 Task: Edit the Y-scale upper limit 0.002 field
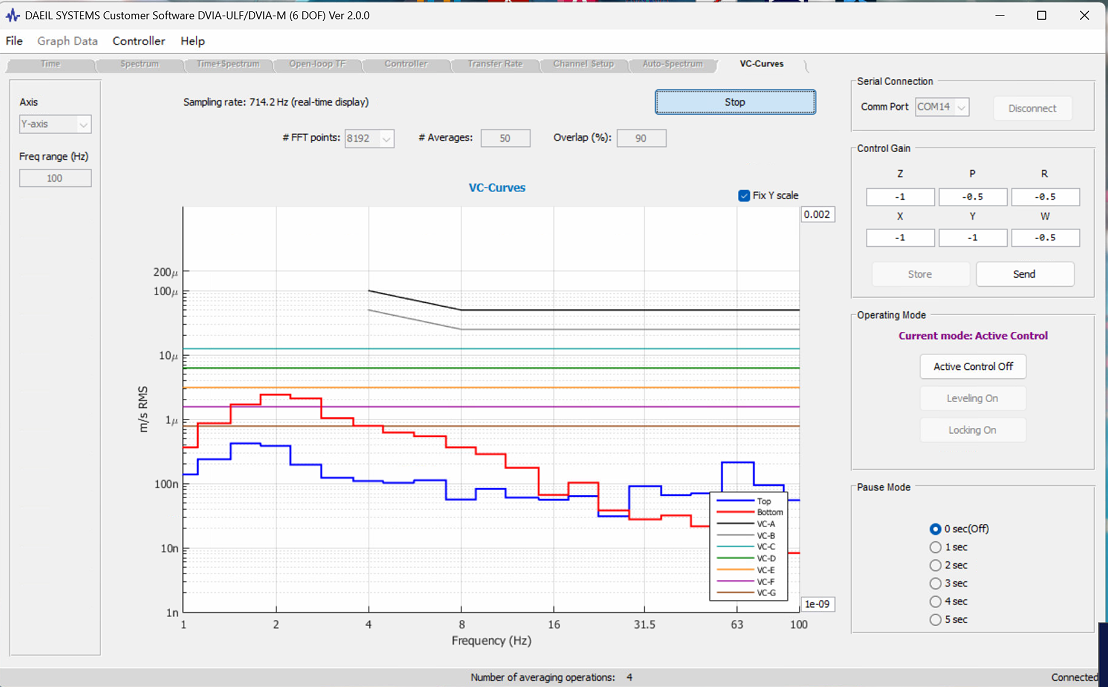point(818,214)
